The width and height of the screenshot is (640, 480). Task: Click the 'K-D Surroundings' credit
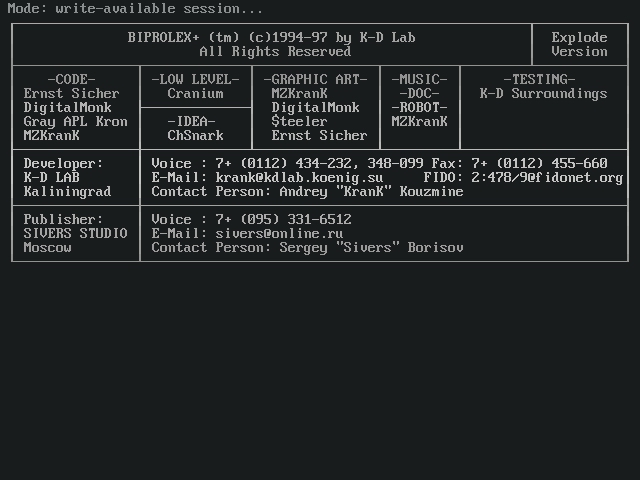(543, 93)
